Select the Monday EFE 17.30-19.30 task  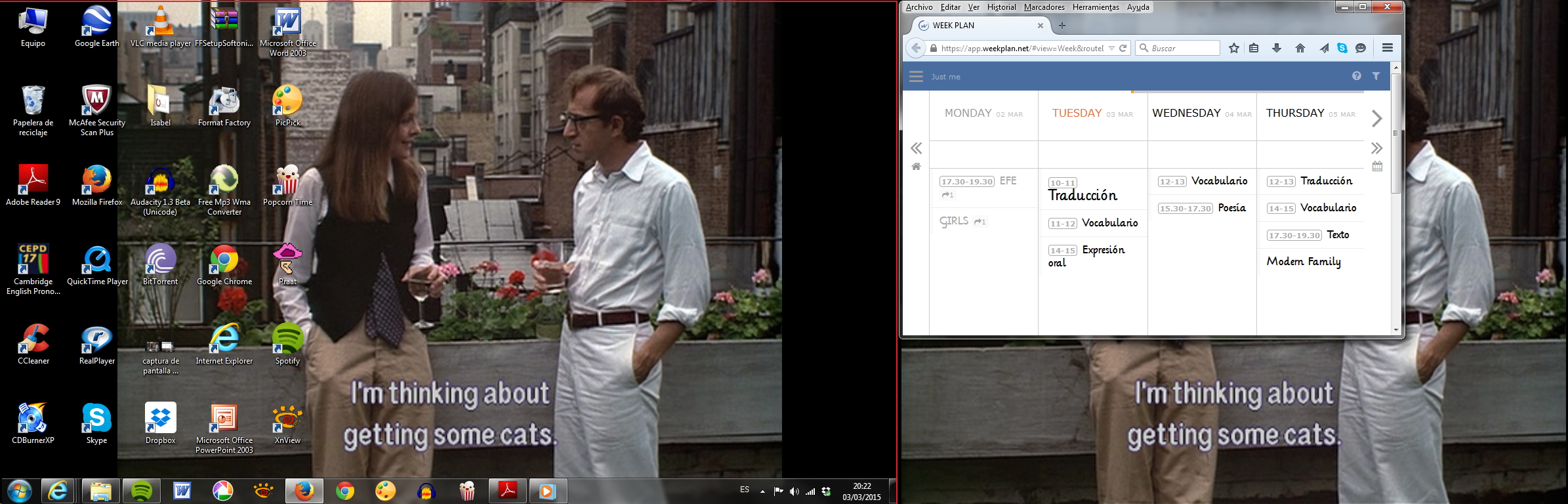[983, 188]
